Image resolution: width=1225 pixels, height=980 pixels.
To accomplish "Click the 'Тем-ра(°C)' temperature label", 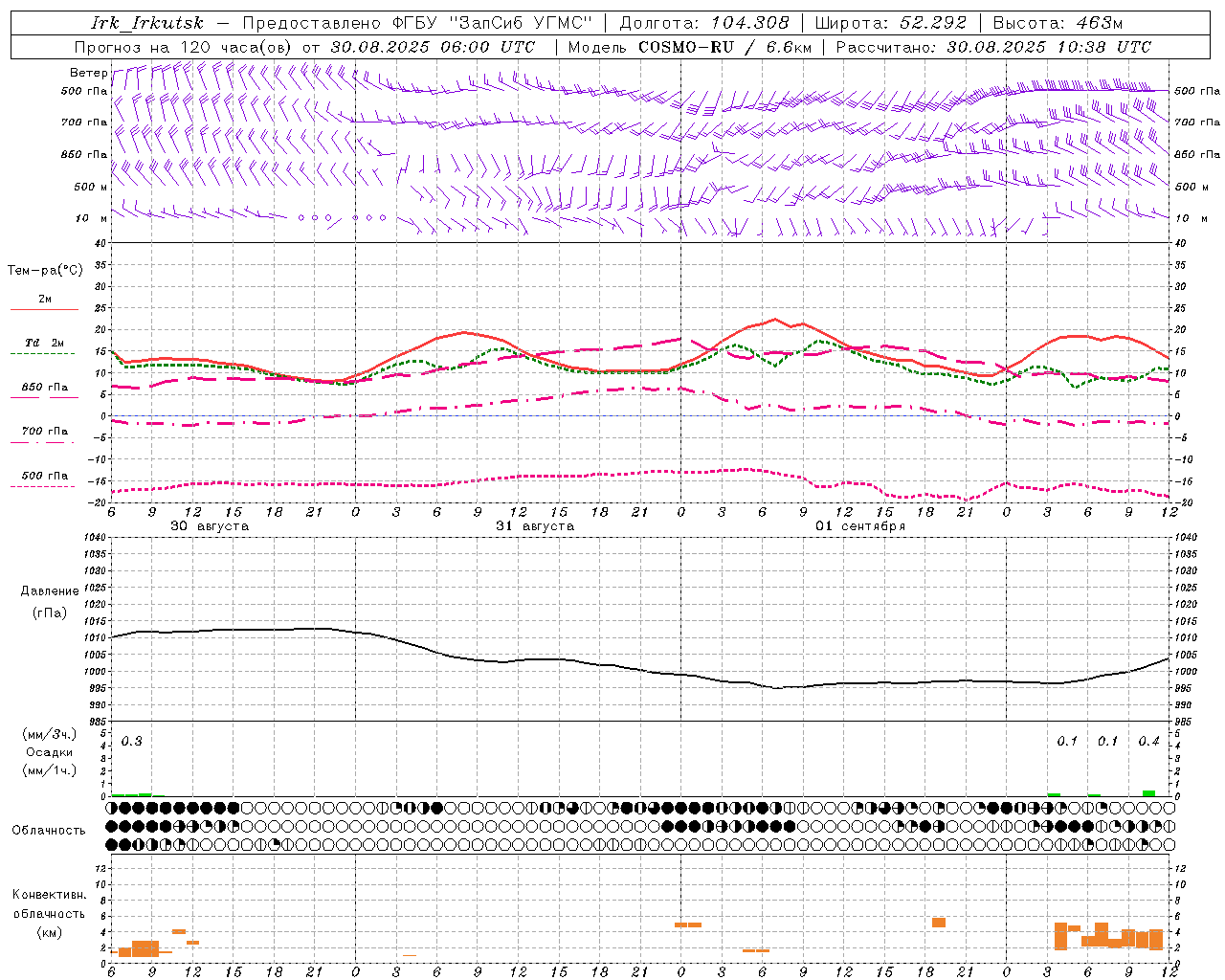I will click(x=45, y=271).
